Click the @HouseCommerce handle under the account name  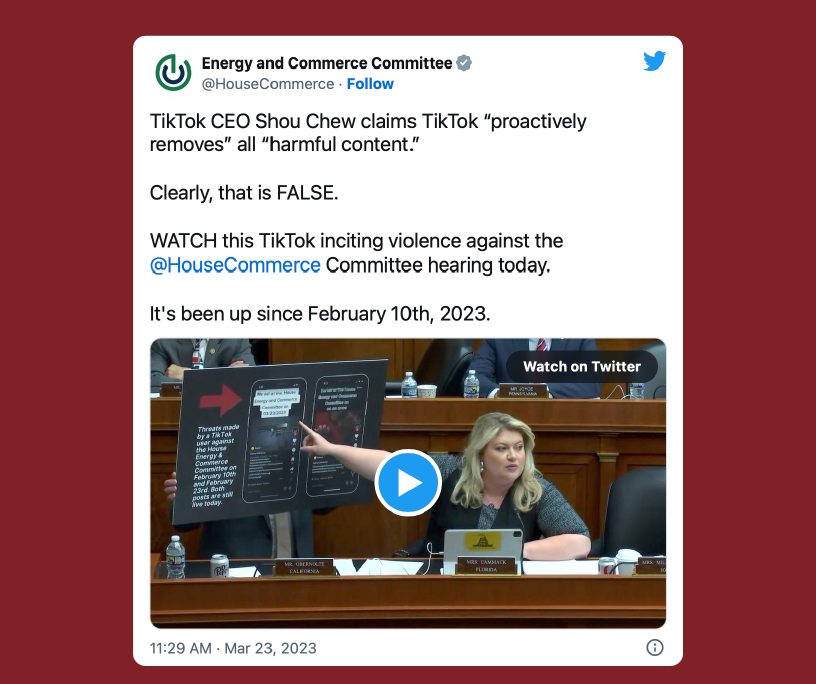(267, 84)
